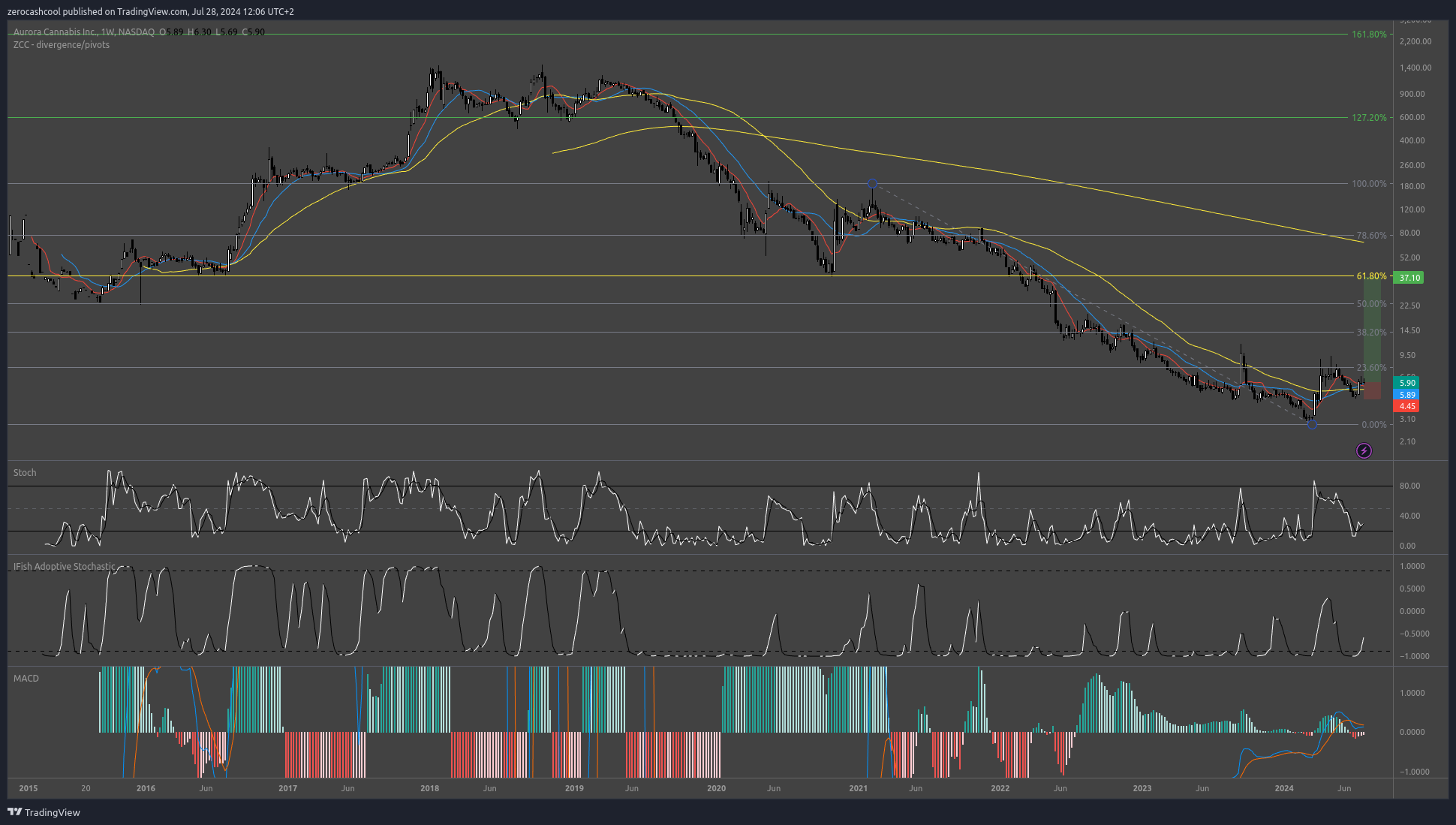Select the ZCC - divergence/pivots indicator label
This screenshot has width=1456, height=825.
(62, 45)
